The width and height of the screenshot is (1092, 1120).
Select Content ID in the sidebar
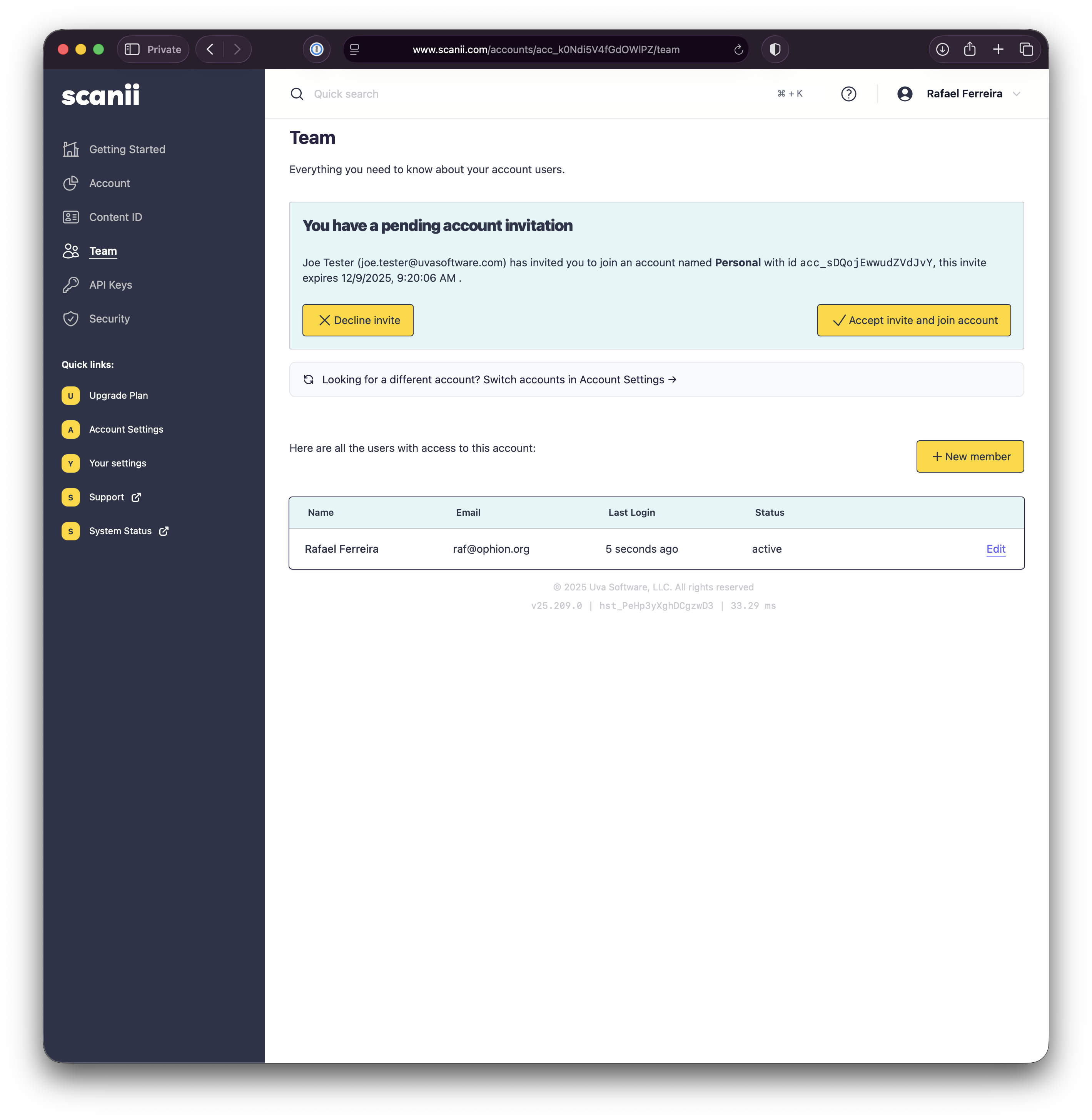tap(115, 217)
